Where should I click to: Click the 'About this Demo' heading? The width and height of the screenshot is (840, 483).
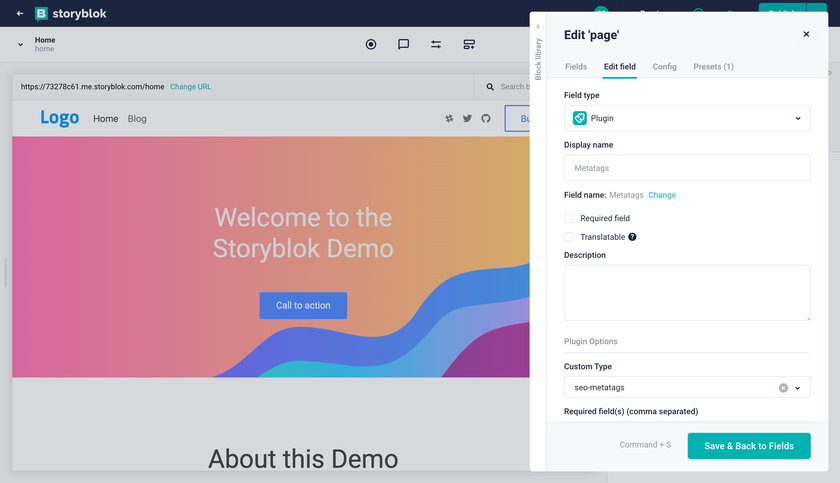pos(303,459)
